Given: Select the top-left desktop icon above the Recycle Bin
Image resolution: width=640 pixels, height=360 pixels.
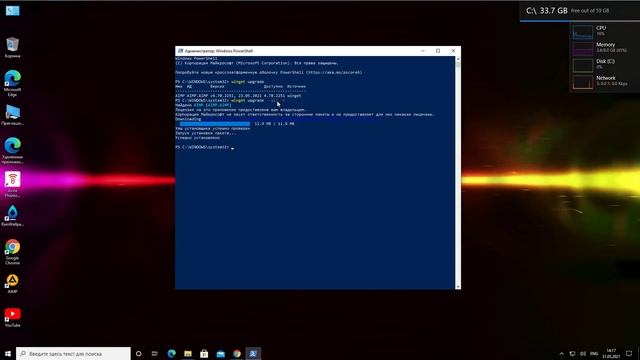Looking at the screenshot, I should pos(13,11).
